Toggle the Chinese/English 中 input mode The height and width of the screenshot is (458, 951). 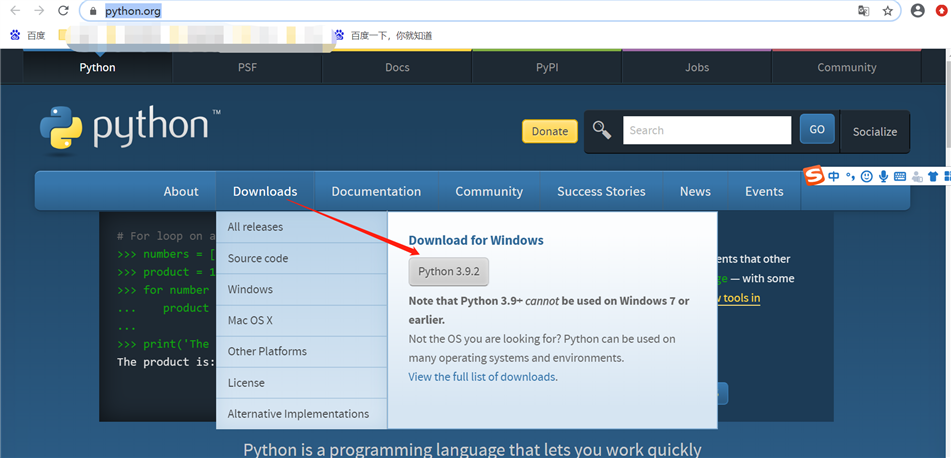coord(834,177)
